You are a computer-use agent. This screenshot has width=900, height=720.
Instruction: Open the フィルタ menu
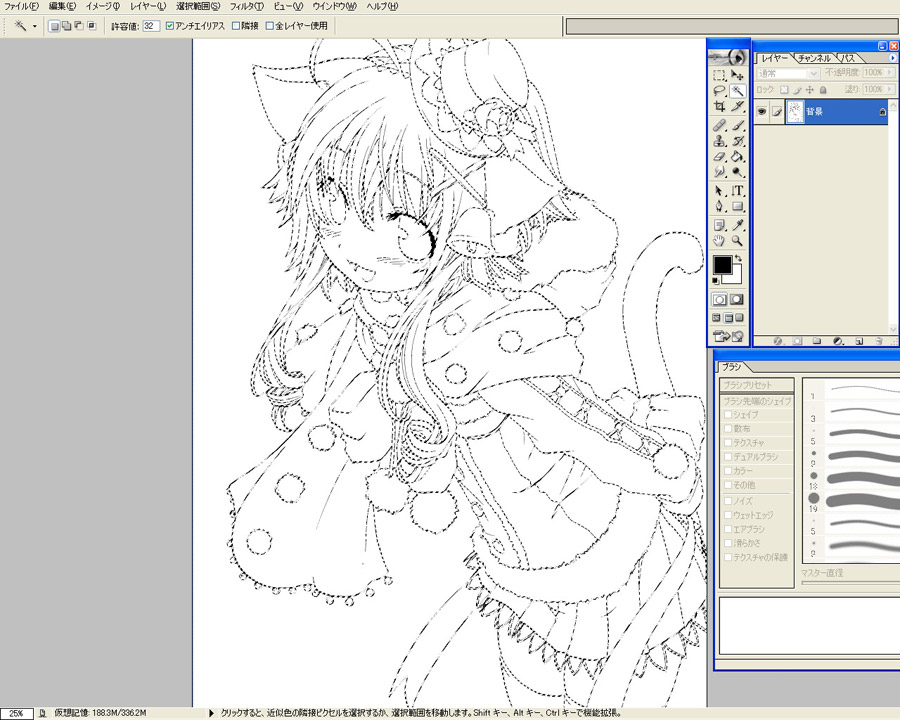[x=247, y=6]
